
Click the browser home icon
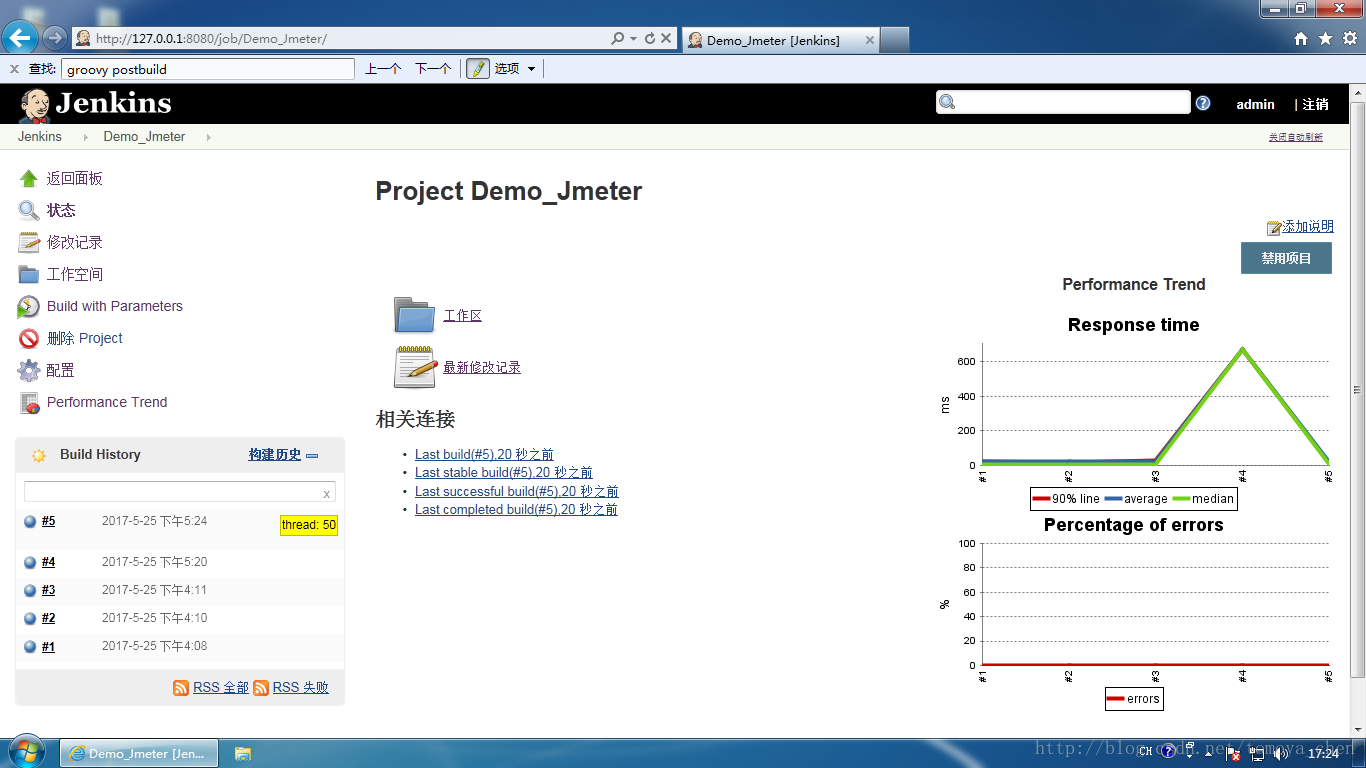pos(1301,39)
